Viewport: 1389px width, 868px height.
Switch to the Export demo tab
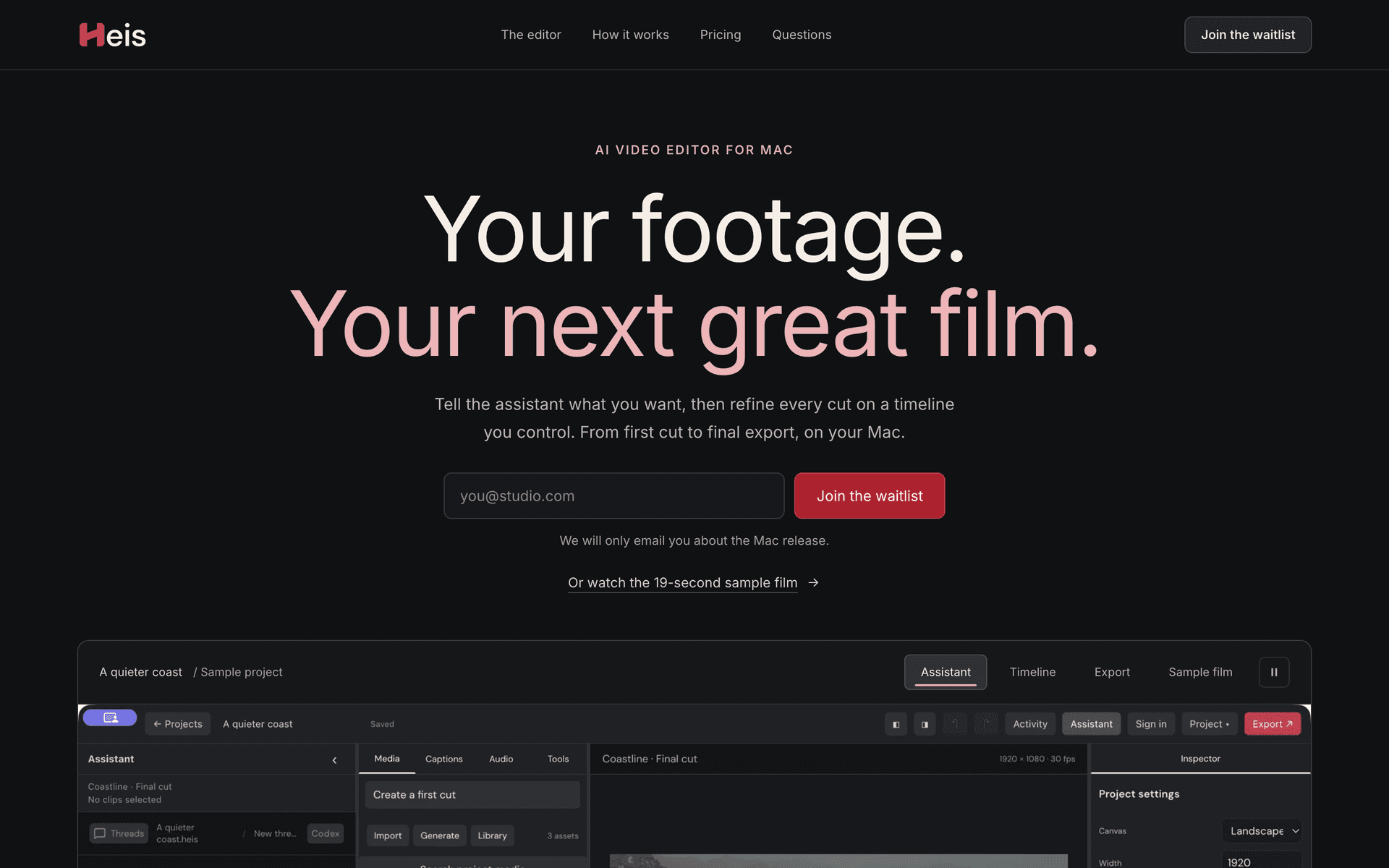(1112, 672)
